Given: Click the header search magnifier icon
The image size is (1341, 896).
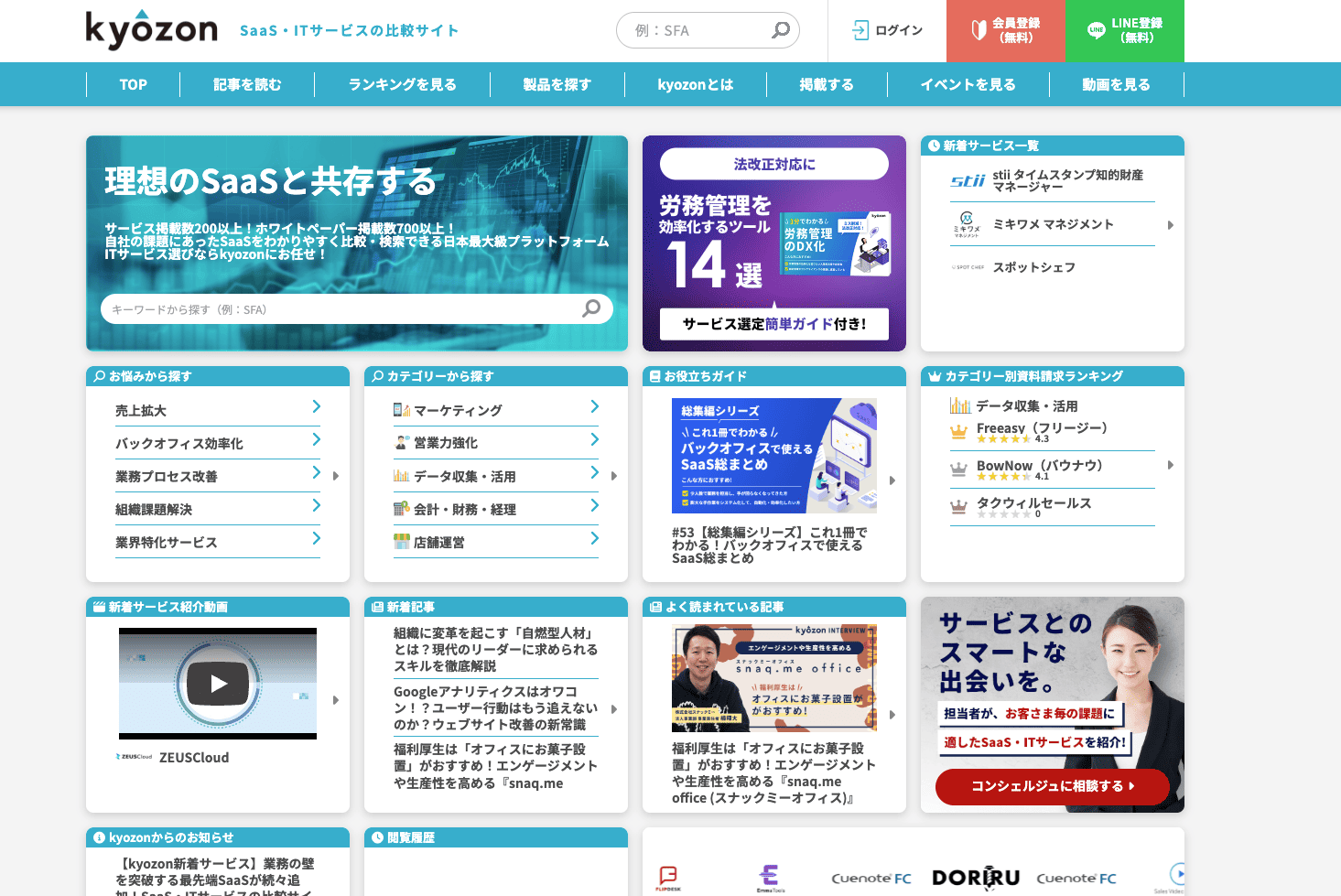Looking at the screenshot, I should coord(780,30).
